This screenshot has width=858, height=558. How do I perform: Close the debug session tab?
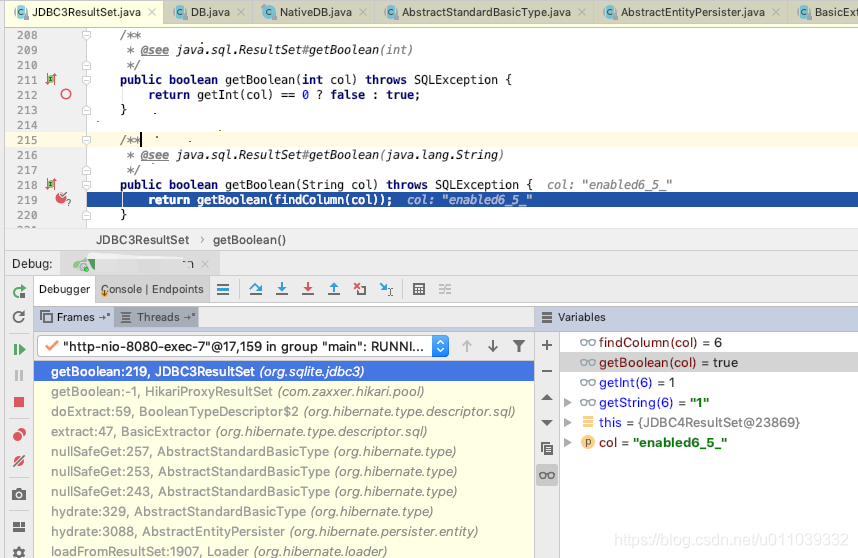[x=205, y=264]
